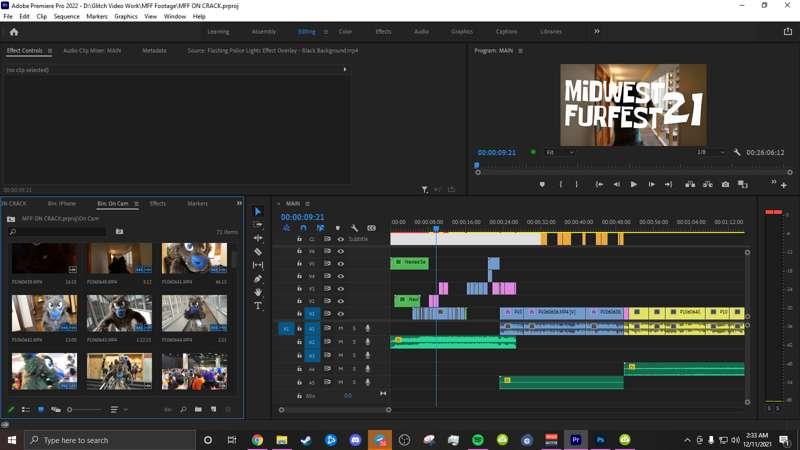Step back one frame
The image size is (800, 450).
(616, 185)
